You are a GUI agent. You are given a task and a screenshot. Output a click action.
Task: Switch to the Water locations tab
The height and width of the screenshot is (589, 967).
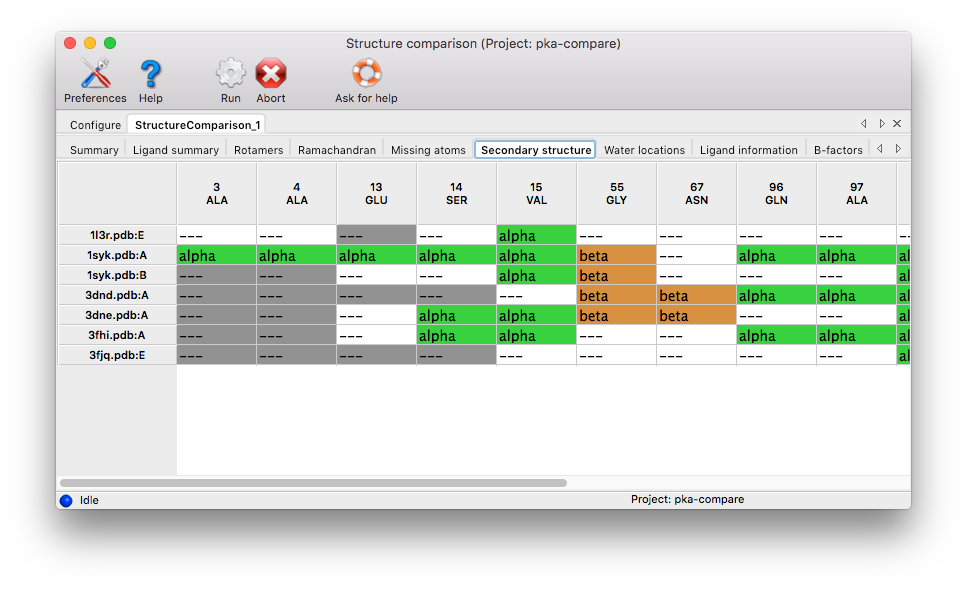click(x=644, y=150)
